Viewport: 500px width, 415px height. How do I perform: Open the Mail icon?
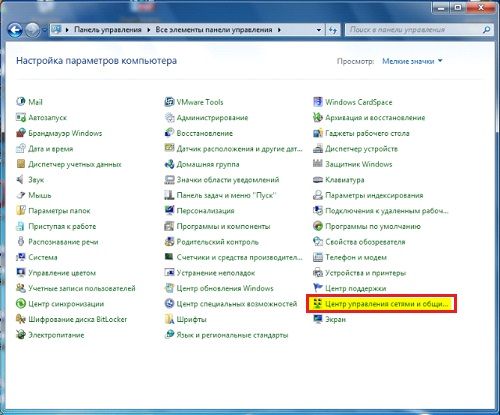(21, 102)
